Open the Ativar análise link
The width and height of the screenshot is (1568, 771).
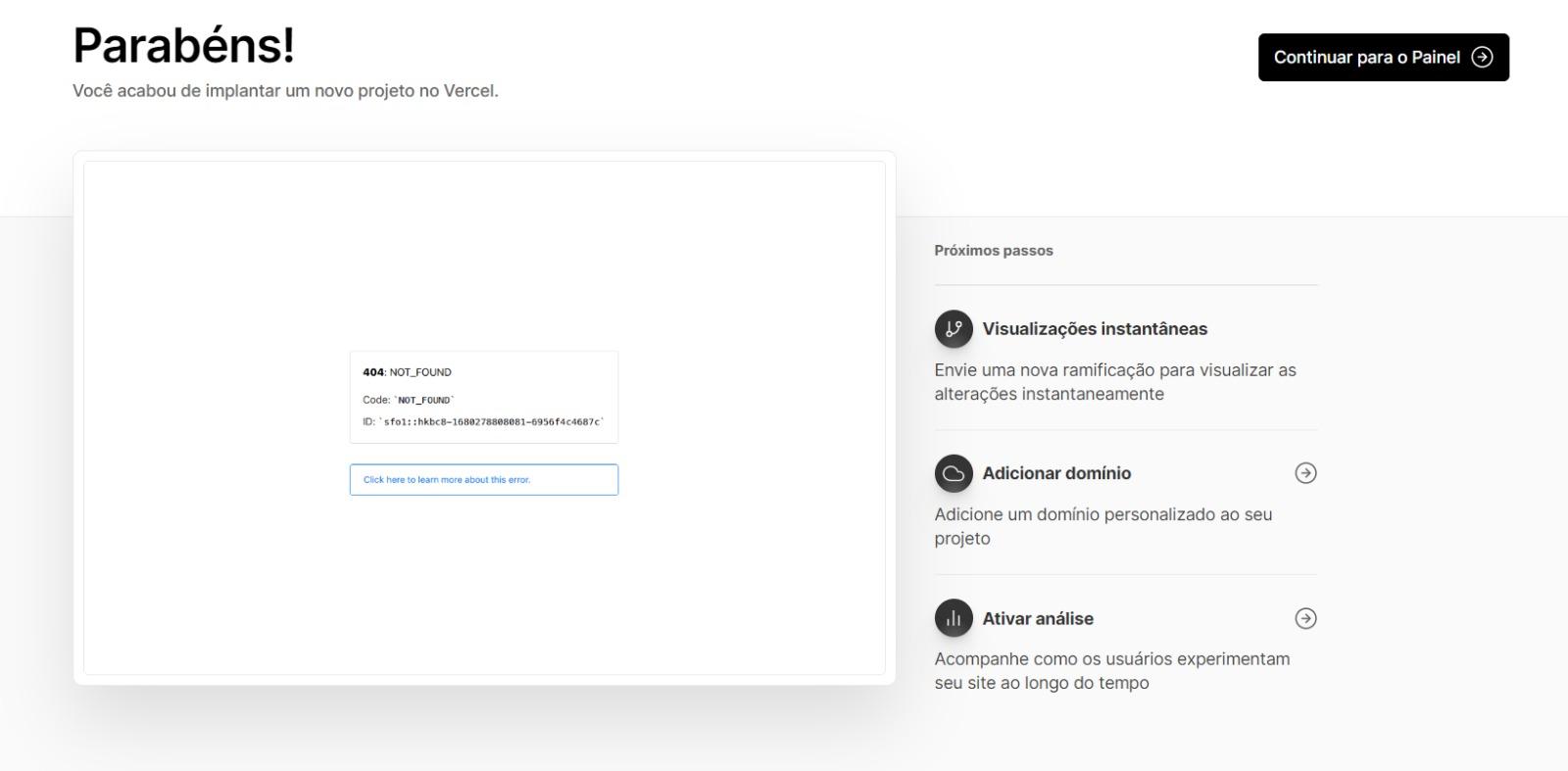point(1038,618)
